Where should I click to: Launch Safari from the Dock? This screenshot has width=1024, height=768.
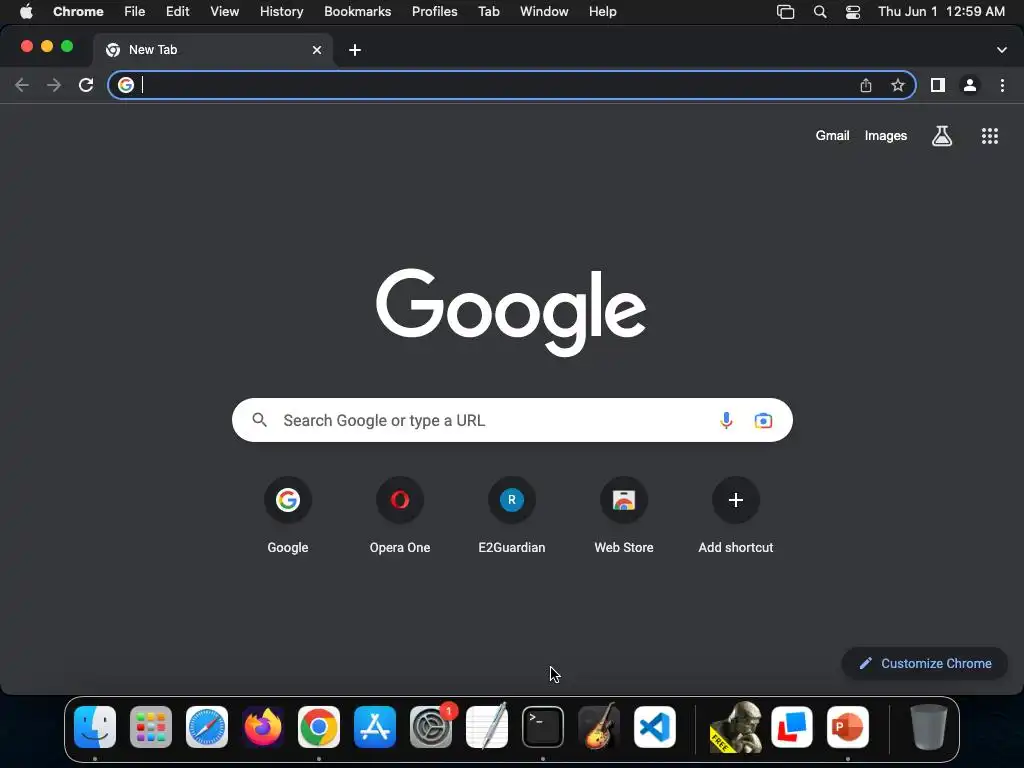pyautogui.click(x=207, y=727)
